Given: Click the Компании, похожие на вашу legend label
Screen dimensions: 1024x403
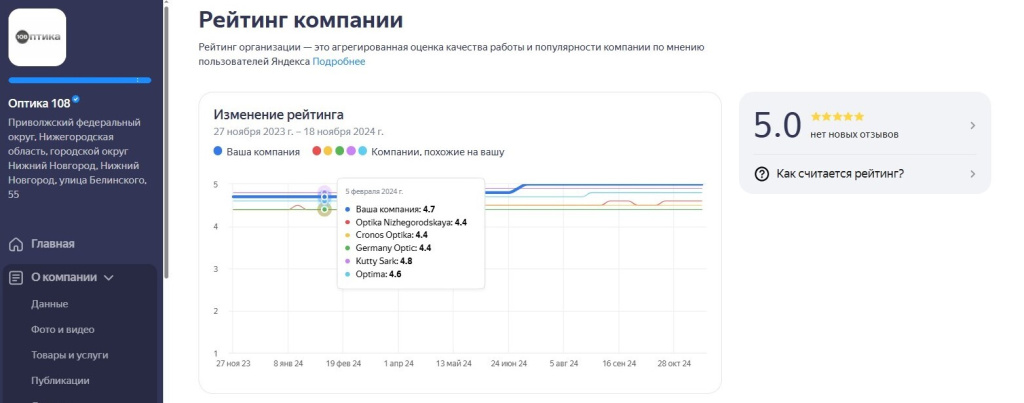Looking at the screenshot, I should coord(438,152).
